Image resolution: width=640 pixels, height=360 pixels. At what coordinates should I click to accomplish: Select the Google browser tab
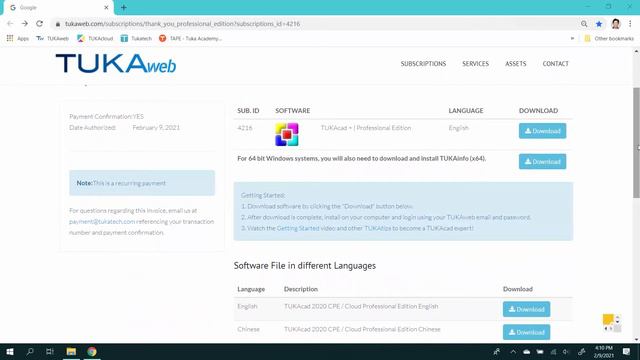57,7
